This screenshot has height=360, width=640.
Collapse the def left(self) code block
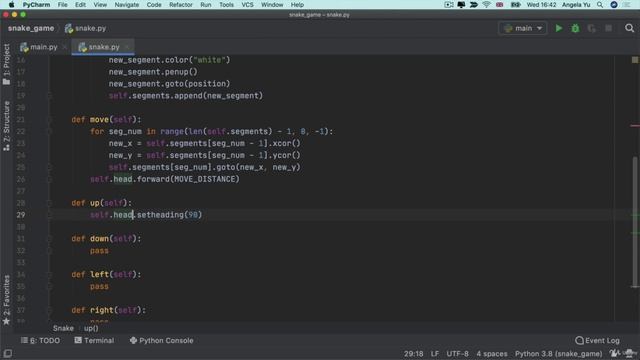49,274
